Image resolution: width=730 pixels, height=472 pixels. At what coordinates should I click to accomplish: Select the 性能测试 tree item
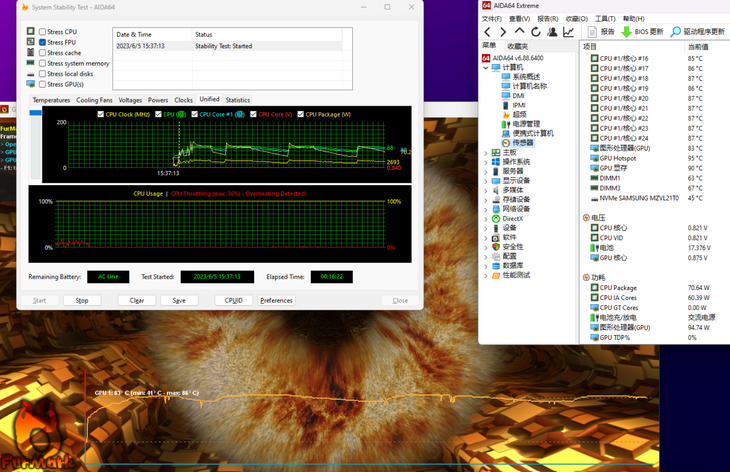[516, 275]
